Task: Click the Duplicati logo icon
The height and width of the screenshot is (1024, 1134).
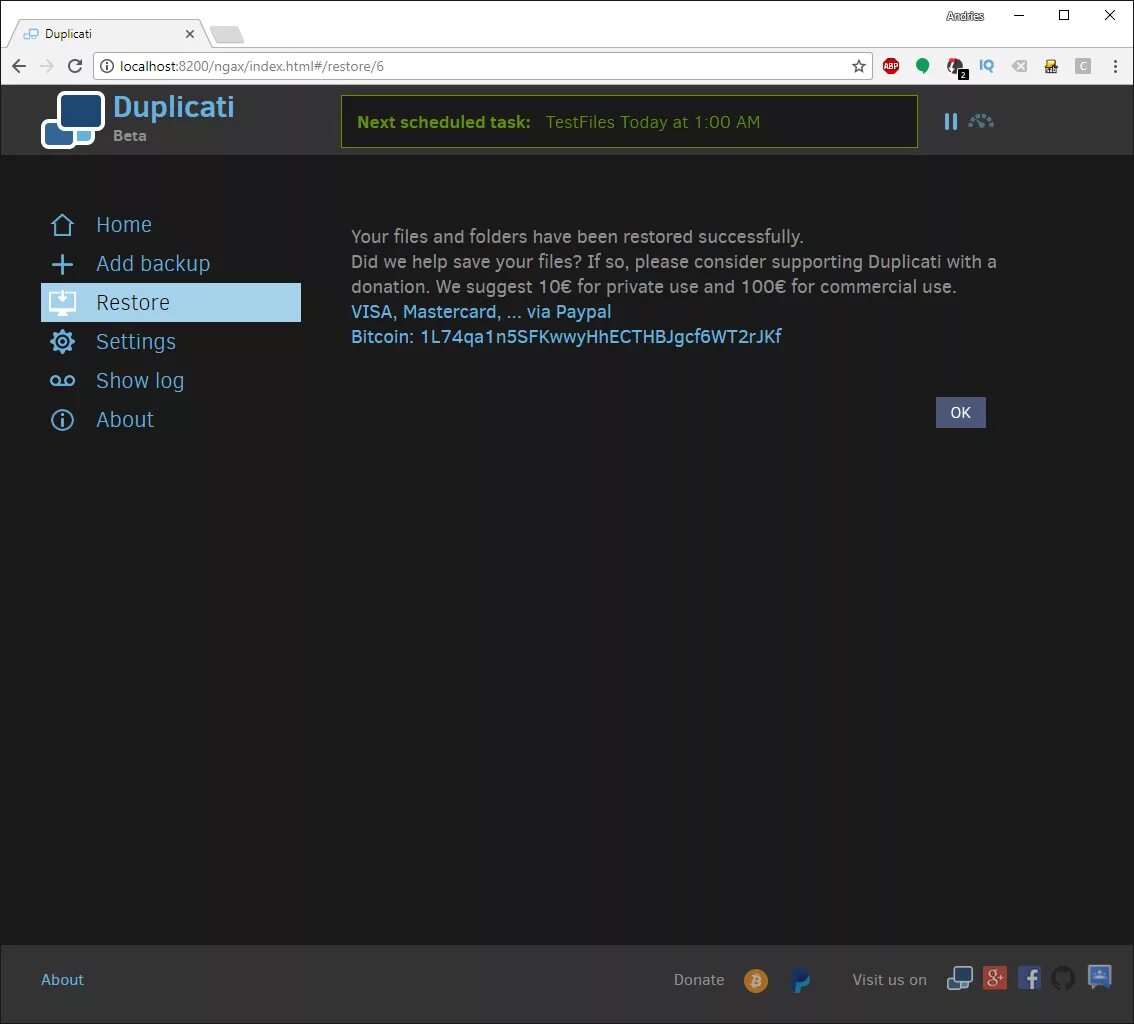Action: (x=73, y=120)
